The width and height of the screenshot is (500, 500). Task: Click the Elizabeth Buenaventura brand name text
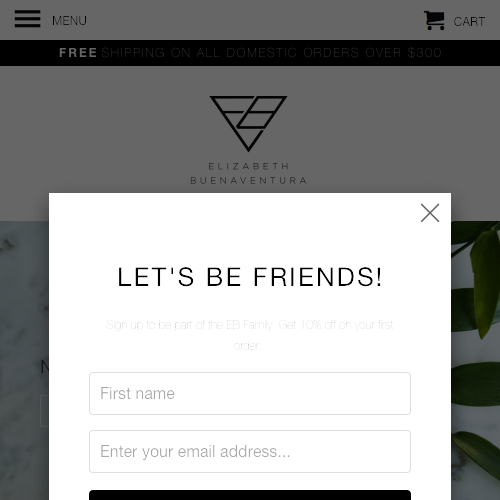click(x=248, y=173)
